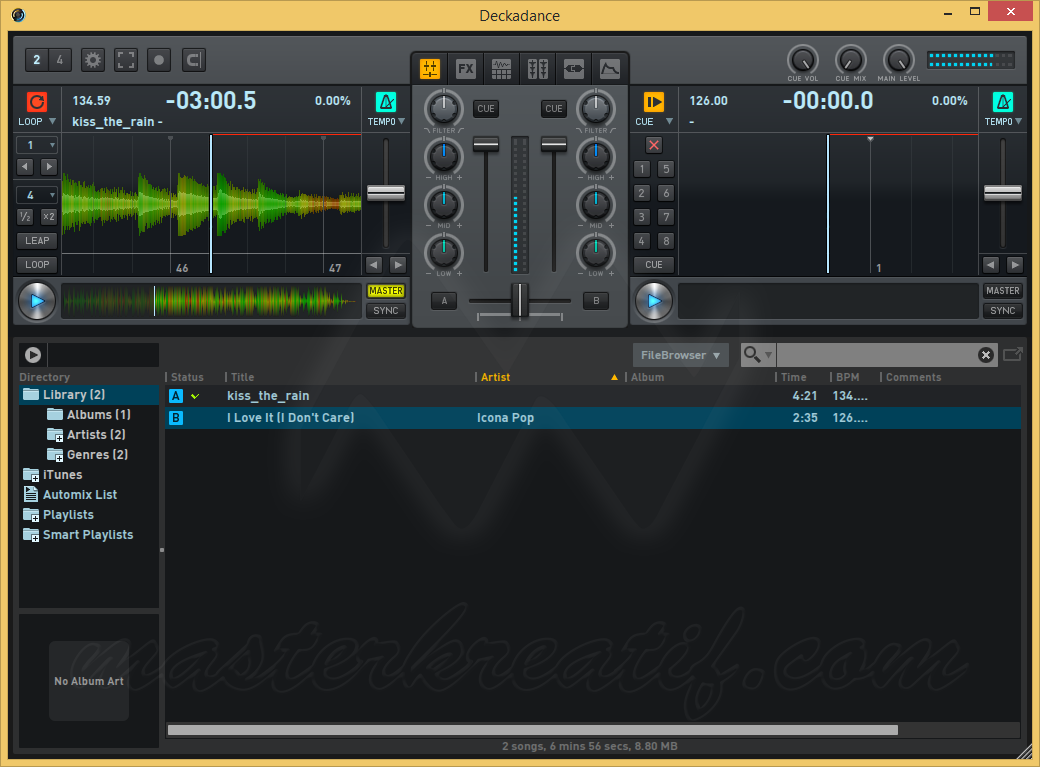The image size is (1040, 767).
Task: Open the sampler grid panel icon
Action: pyautogui.click(x=501, y=68)
